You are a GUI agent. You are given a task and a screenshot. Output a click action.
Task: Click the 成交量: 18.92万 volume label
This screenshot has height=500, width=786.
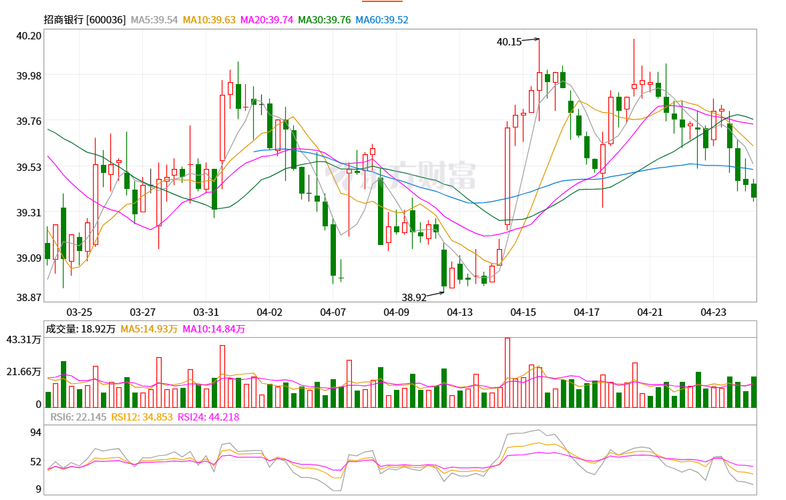pos(80,329)
